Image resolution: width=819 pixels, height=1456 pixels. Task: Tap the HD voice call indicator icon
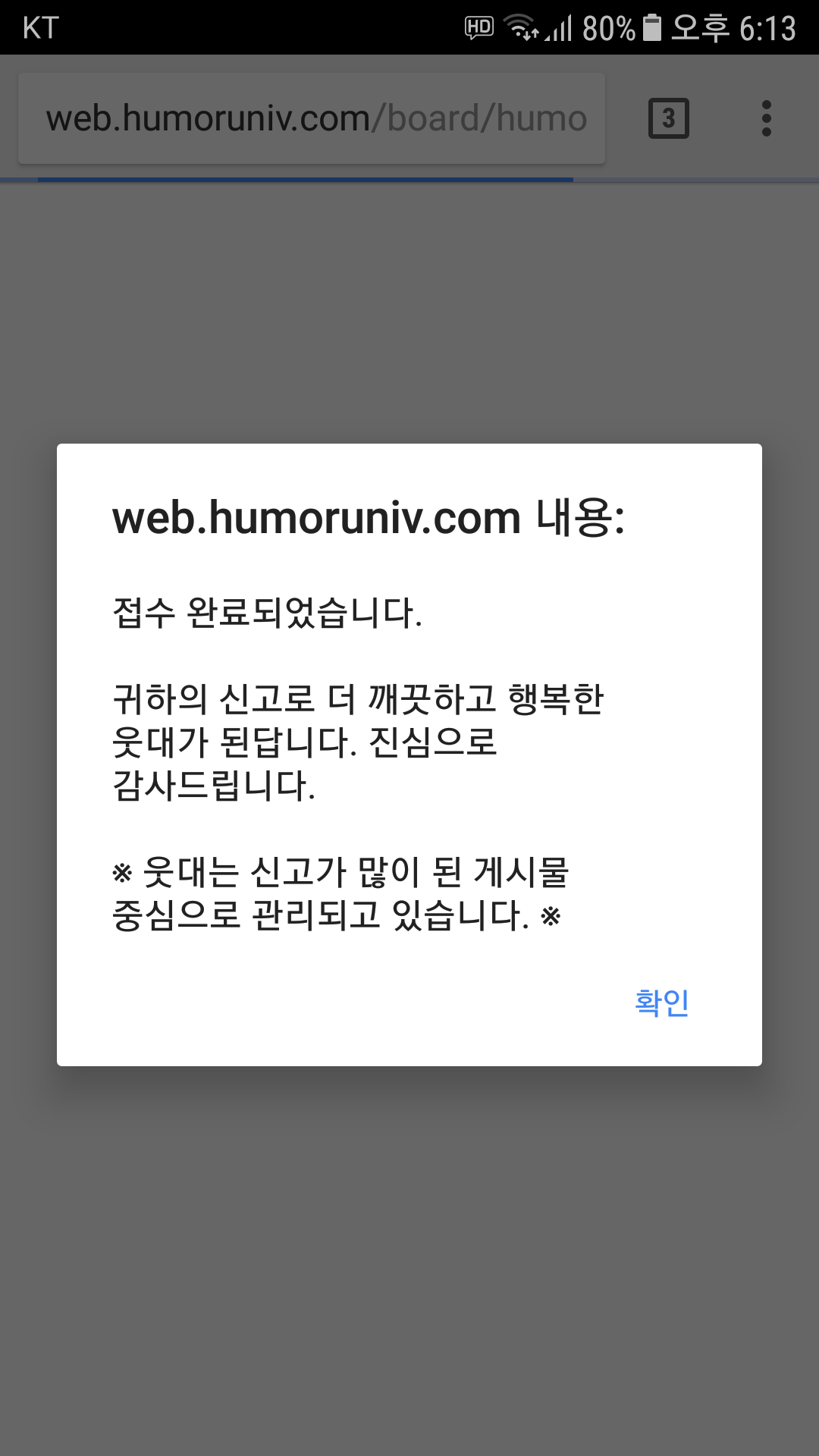coord(479,28)
